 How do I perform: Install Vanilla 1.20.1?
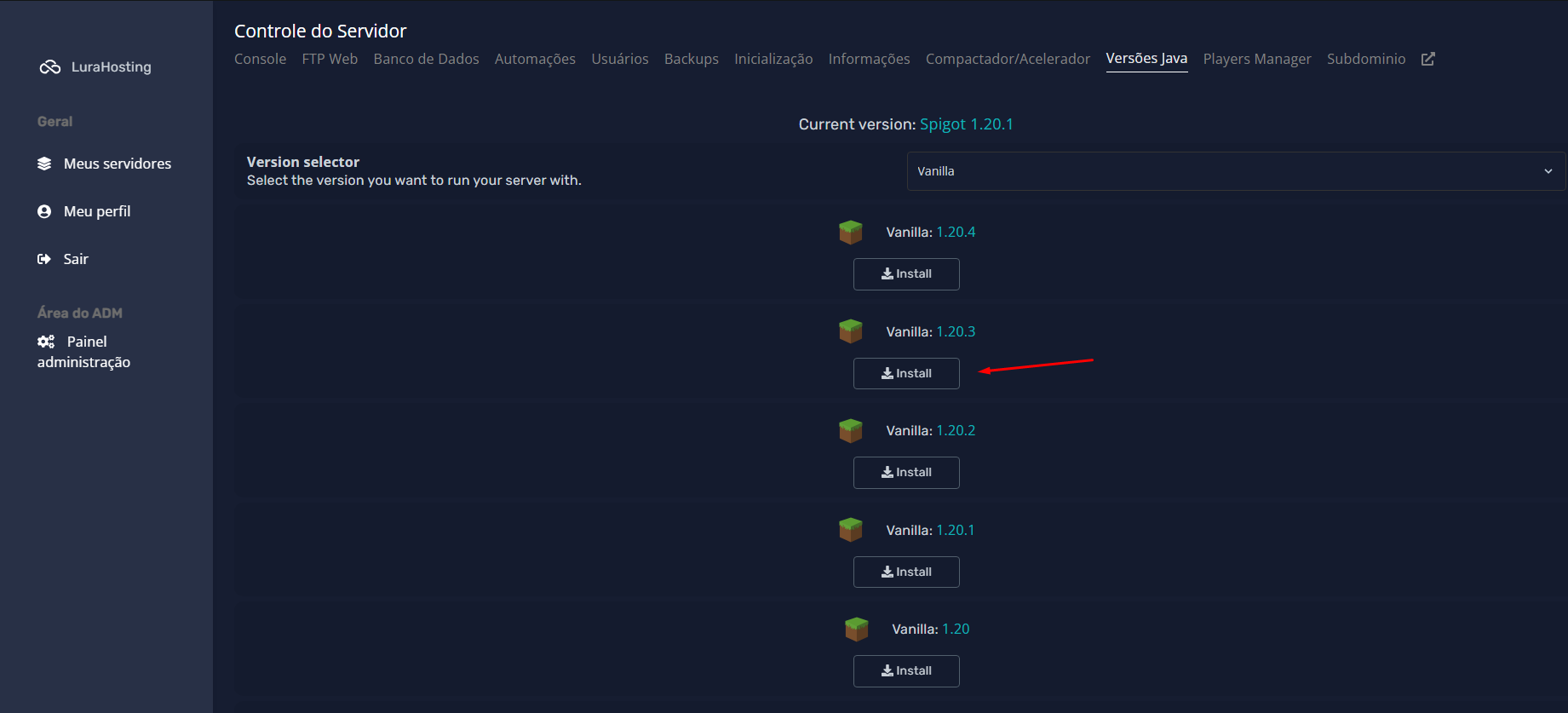(906, 572)
